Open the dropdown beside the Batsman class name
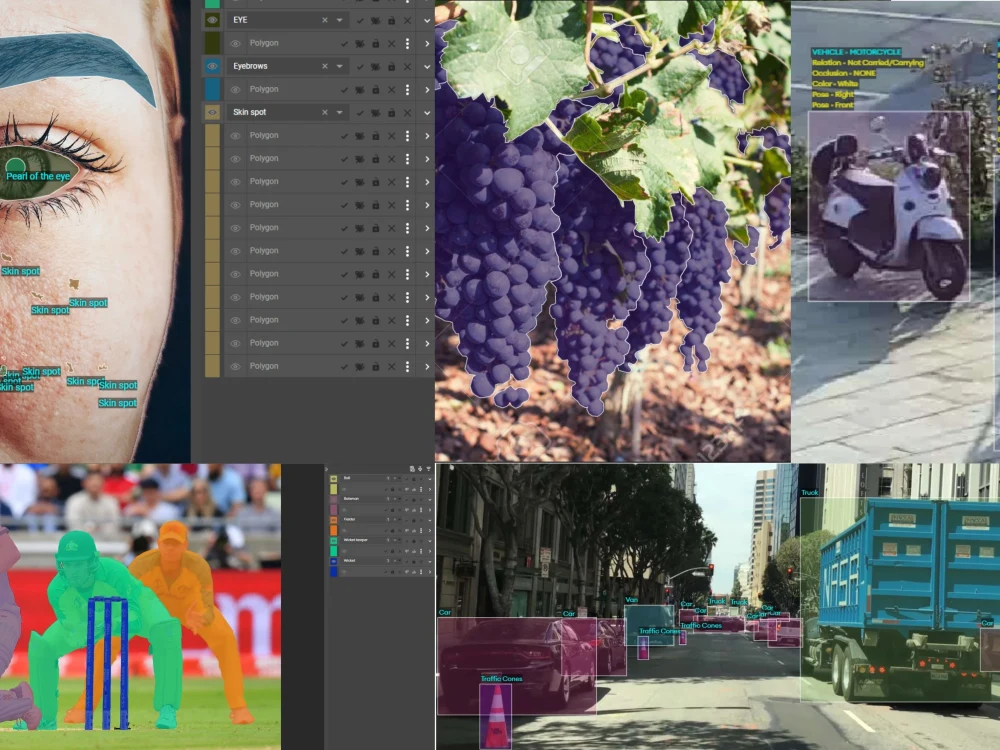The width and height of the screenshot is (1000, 750). point(399,499)
